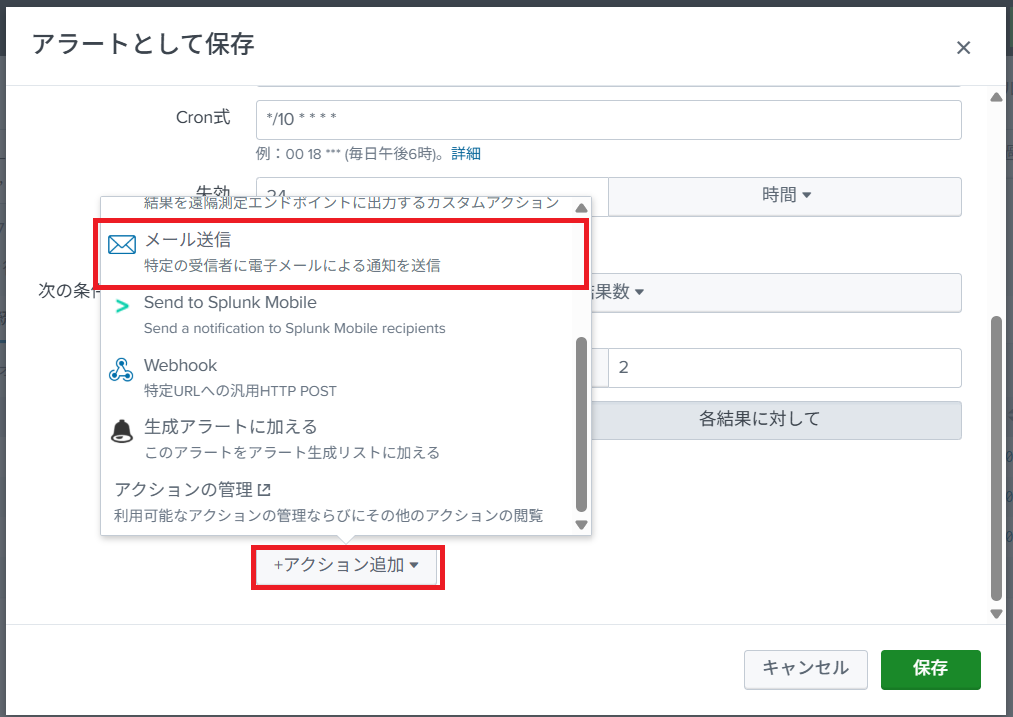Select the Webhook action entry
The height and width of the screenshot is (717, 1013).
tap(240, 377)
